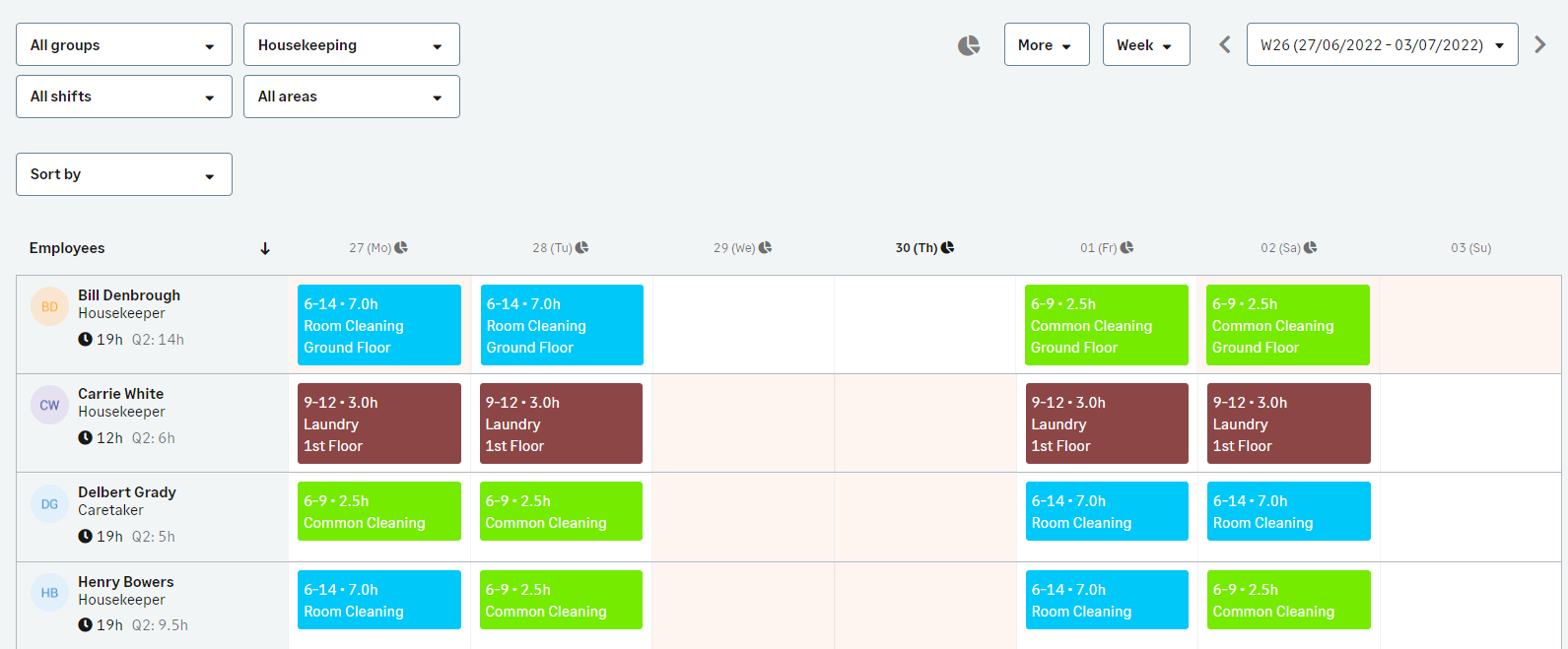
Task: Open Carrie White's Friday Laundry shift
Action: tap(1107, 423)
